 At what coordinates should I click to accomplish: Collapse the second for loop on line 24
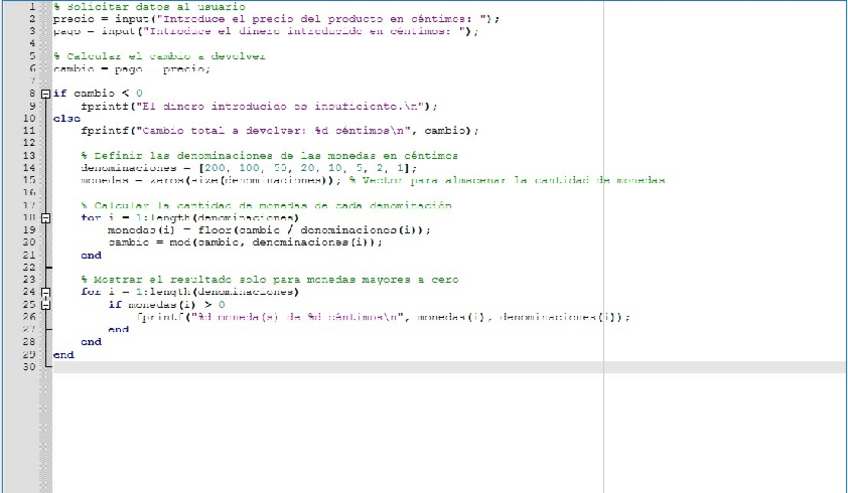point(46,292)
